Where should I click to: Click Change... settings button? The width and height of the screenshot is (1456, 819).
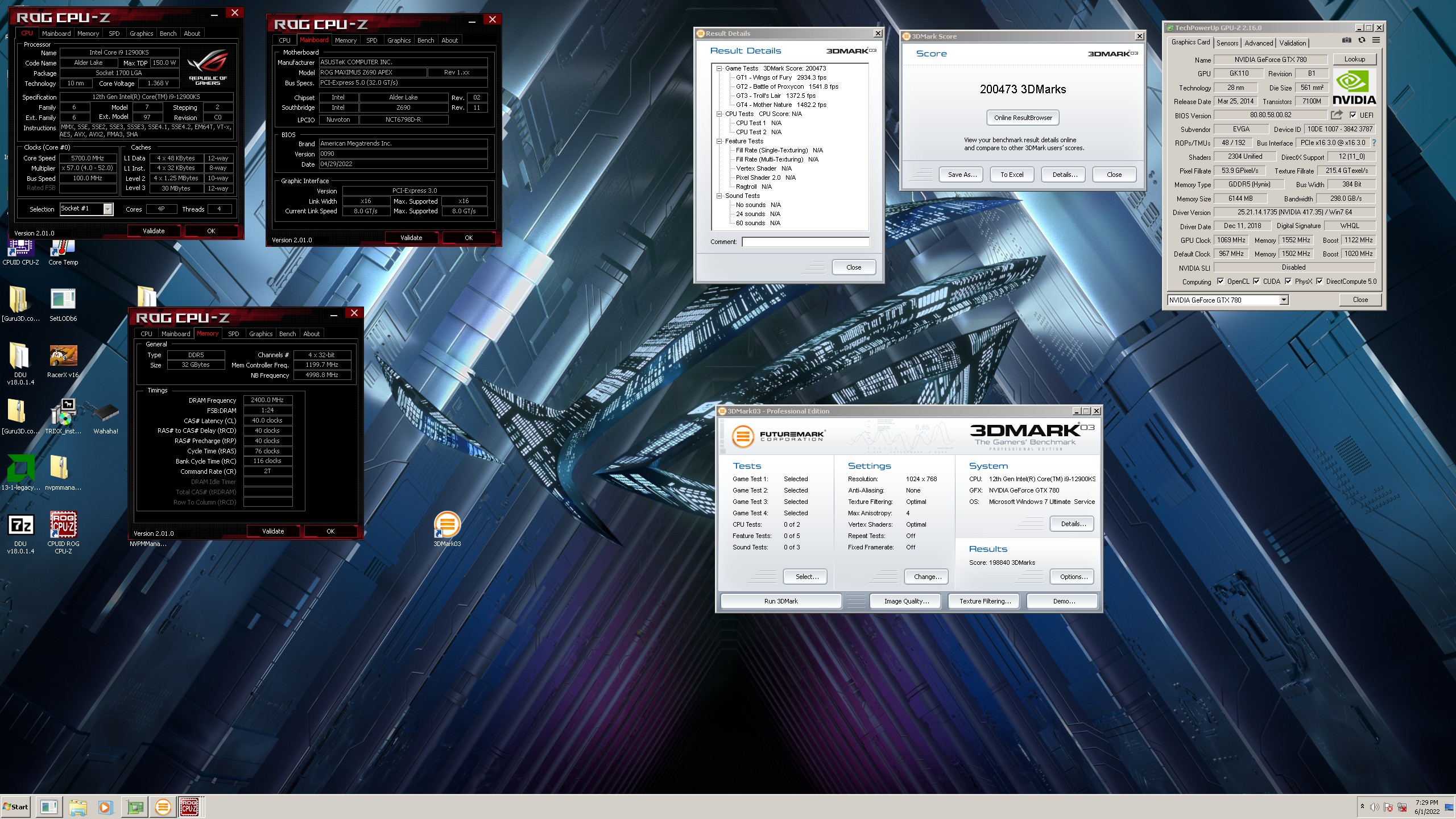tap(927, 577)
